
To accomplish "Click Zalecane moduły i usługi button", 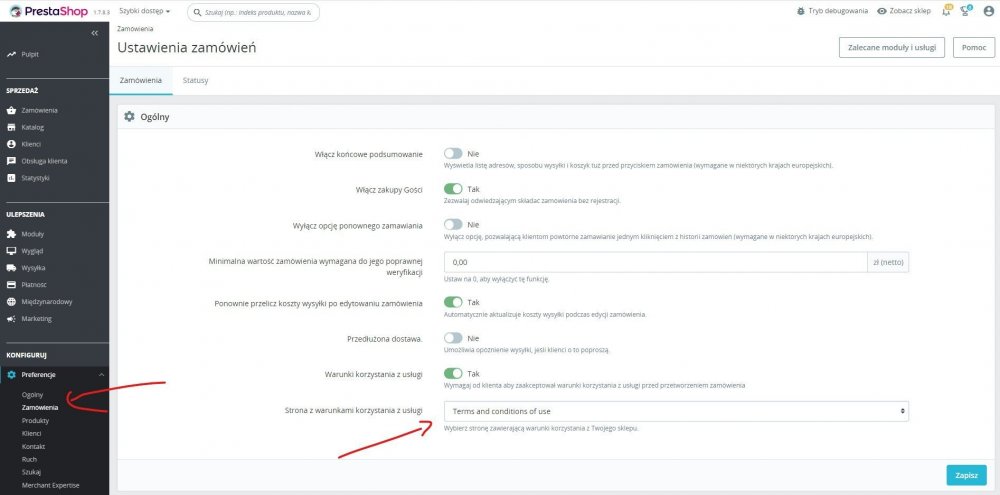I will (892, 48).
